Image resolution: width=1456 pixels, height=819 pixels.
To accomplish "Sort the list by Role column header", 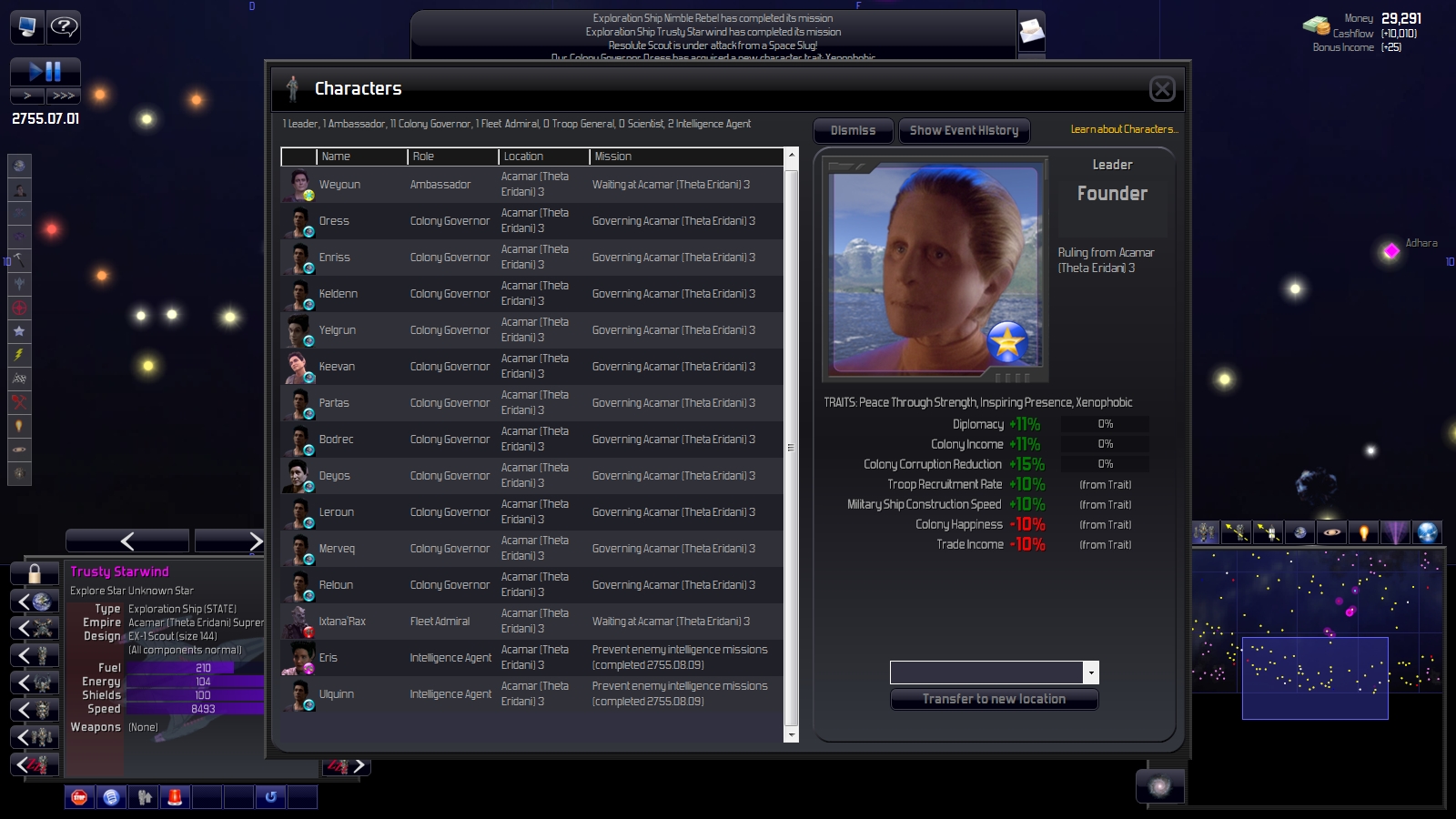I will [x=453, y=157].
